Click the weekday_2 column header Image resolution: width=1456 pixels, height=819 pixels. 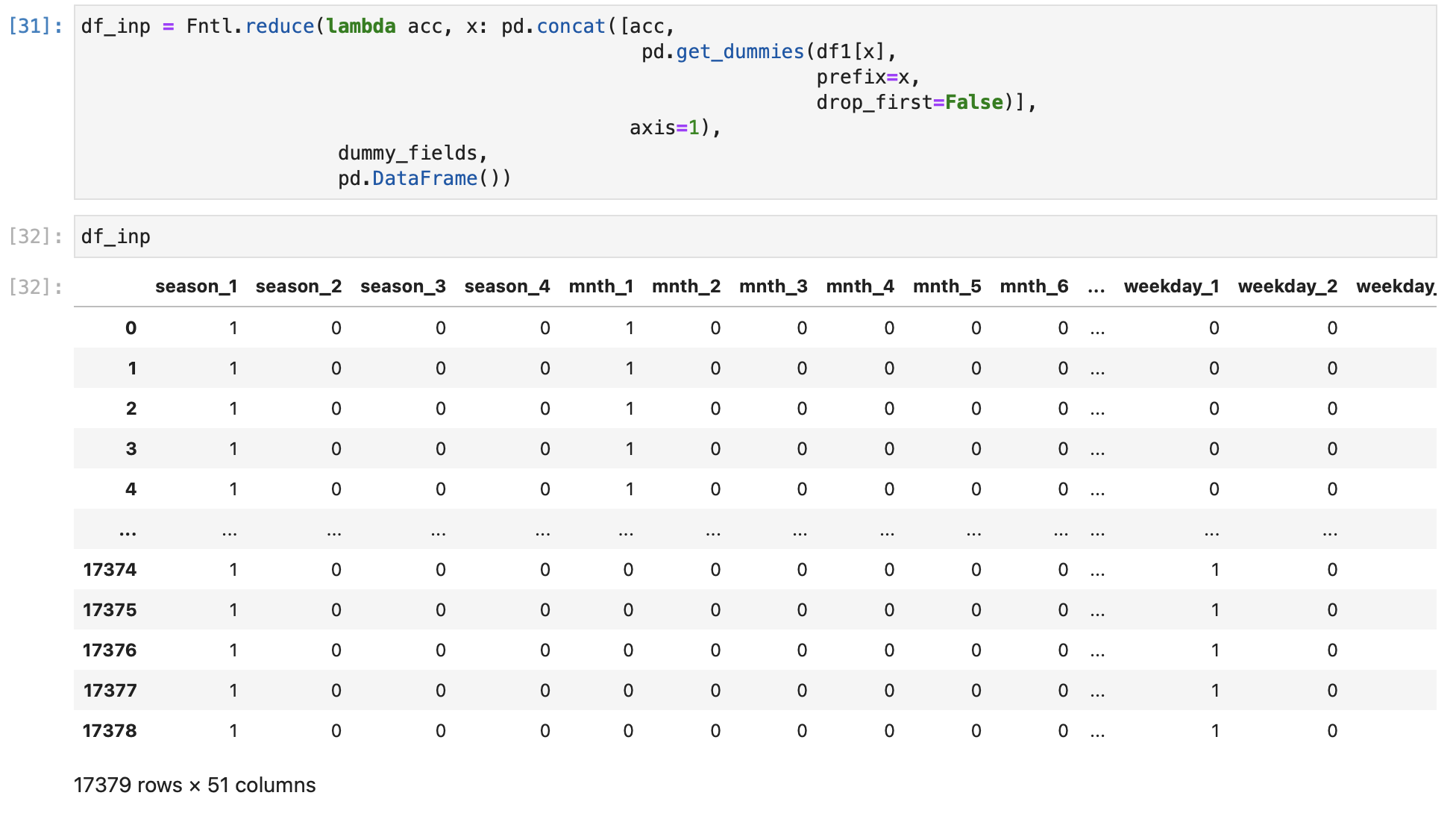(x=1287, y=286)
